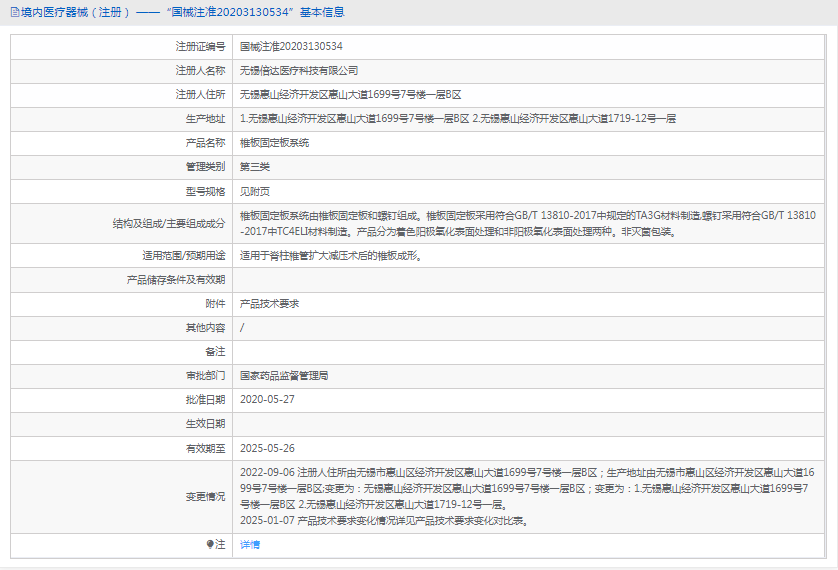This screenshot has height=570, width=838.
Task: Click the 产品储存条件及有效期 label
Action: (x=176, y=279)
